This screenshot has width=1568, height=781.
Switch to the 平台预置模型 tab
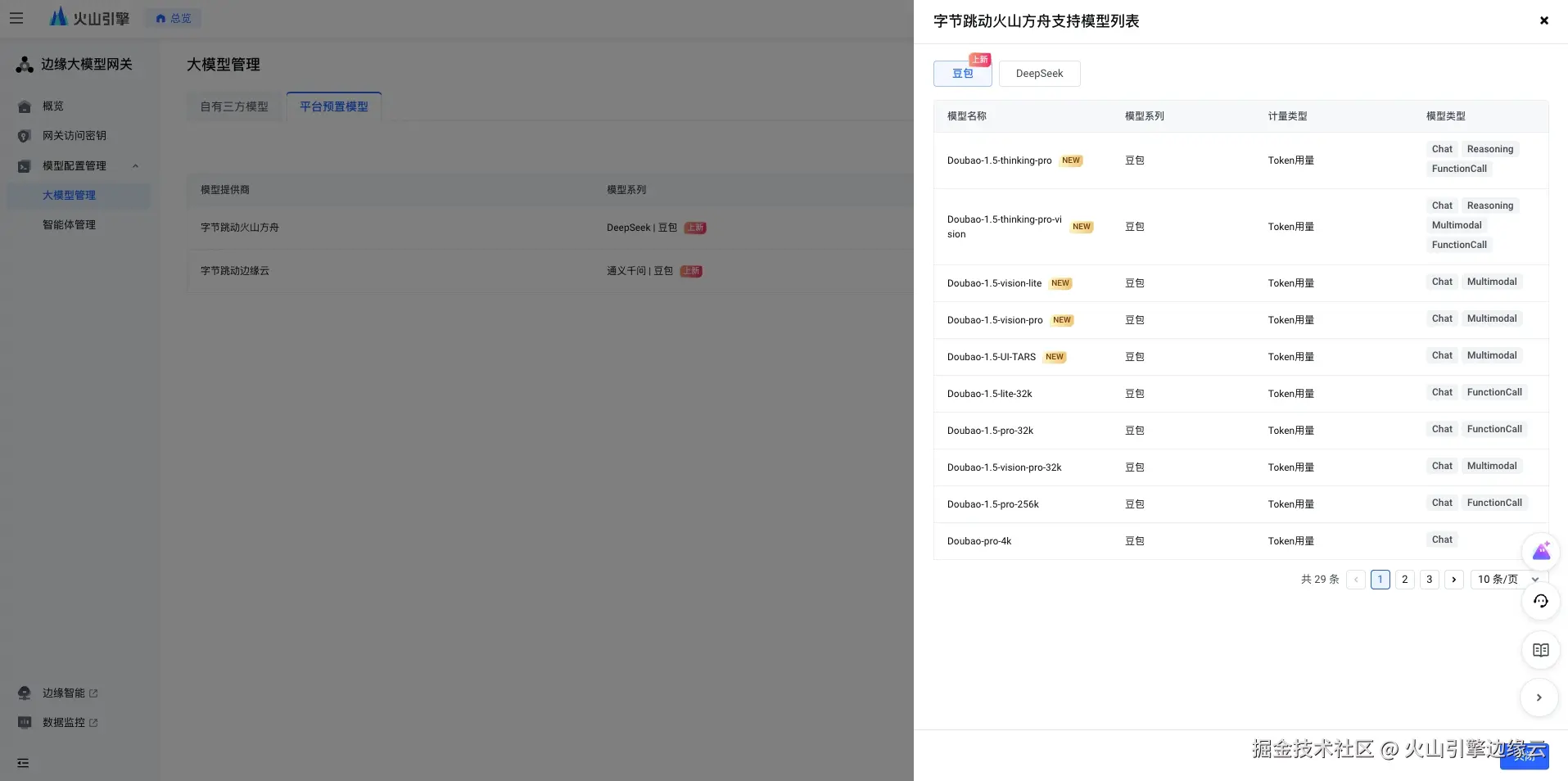(334, 106)
